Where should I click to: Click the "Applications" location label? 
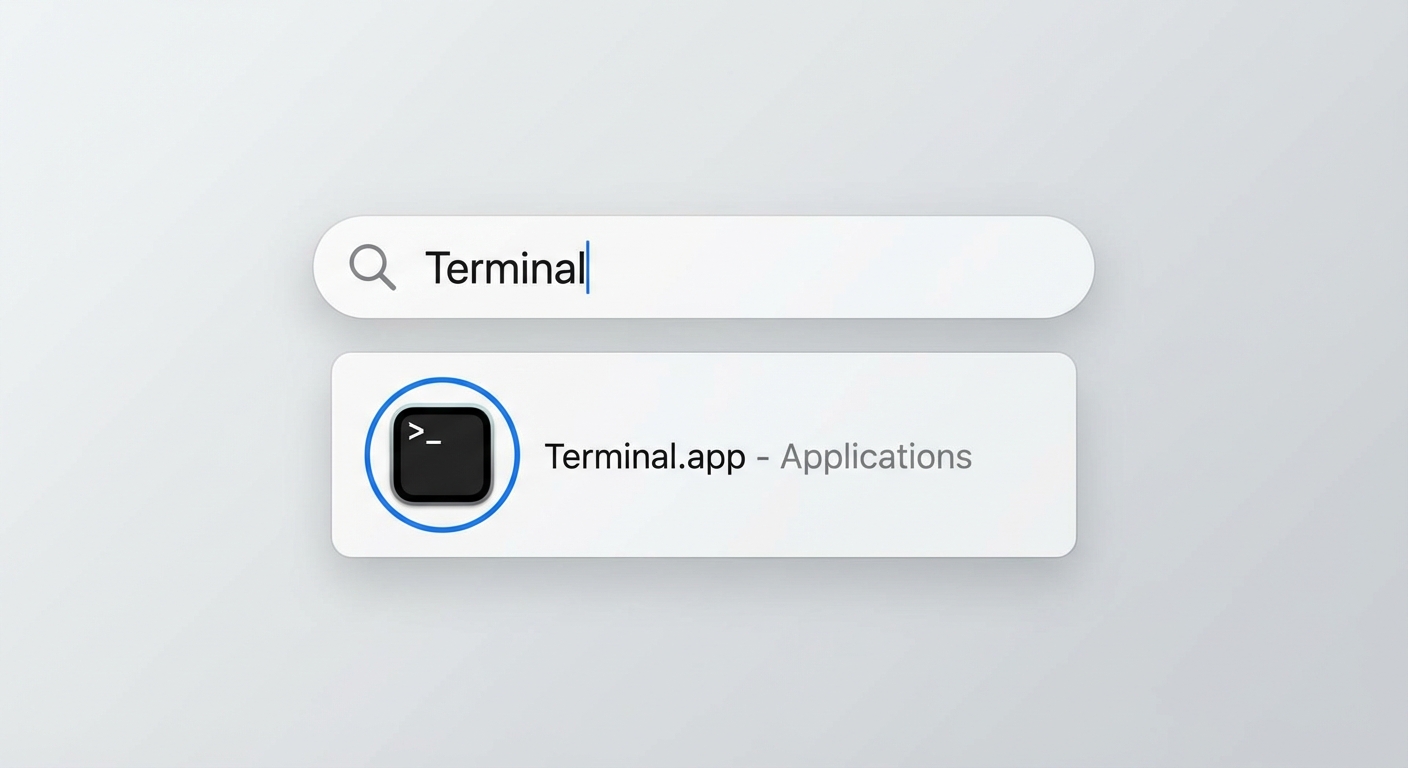click(x=876, y=457)
